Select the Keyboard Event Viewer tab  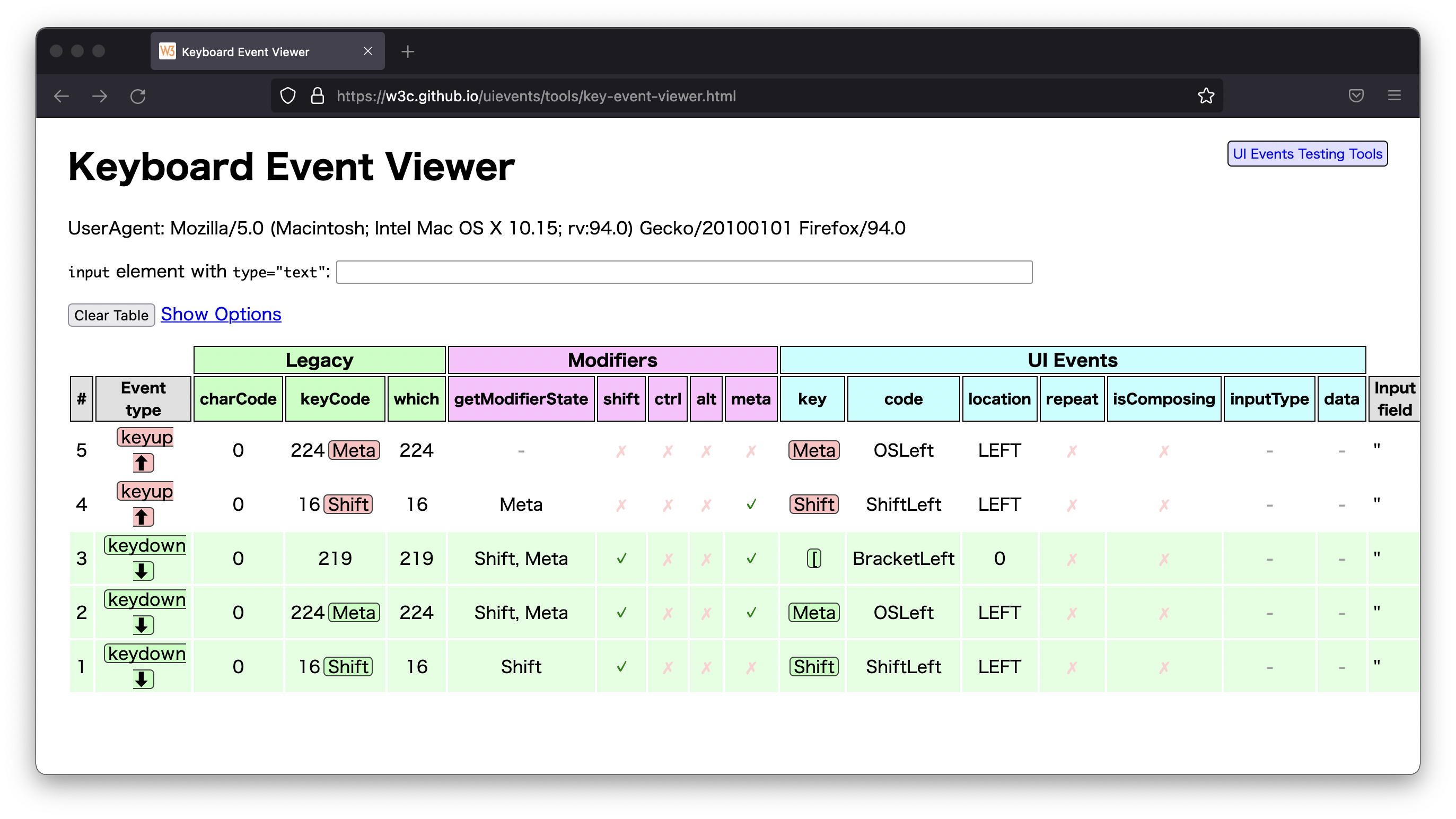(245, 52)
